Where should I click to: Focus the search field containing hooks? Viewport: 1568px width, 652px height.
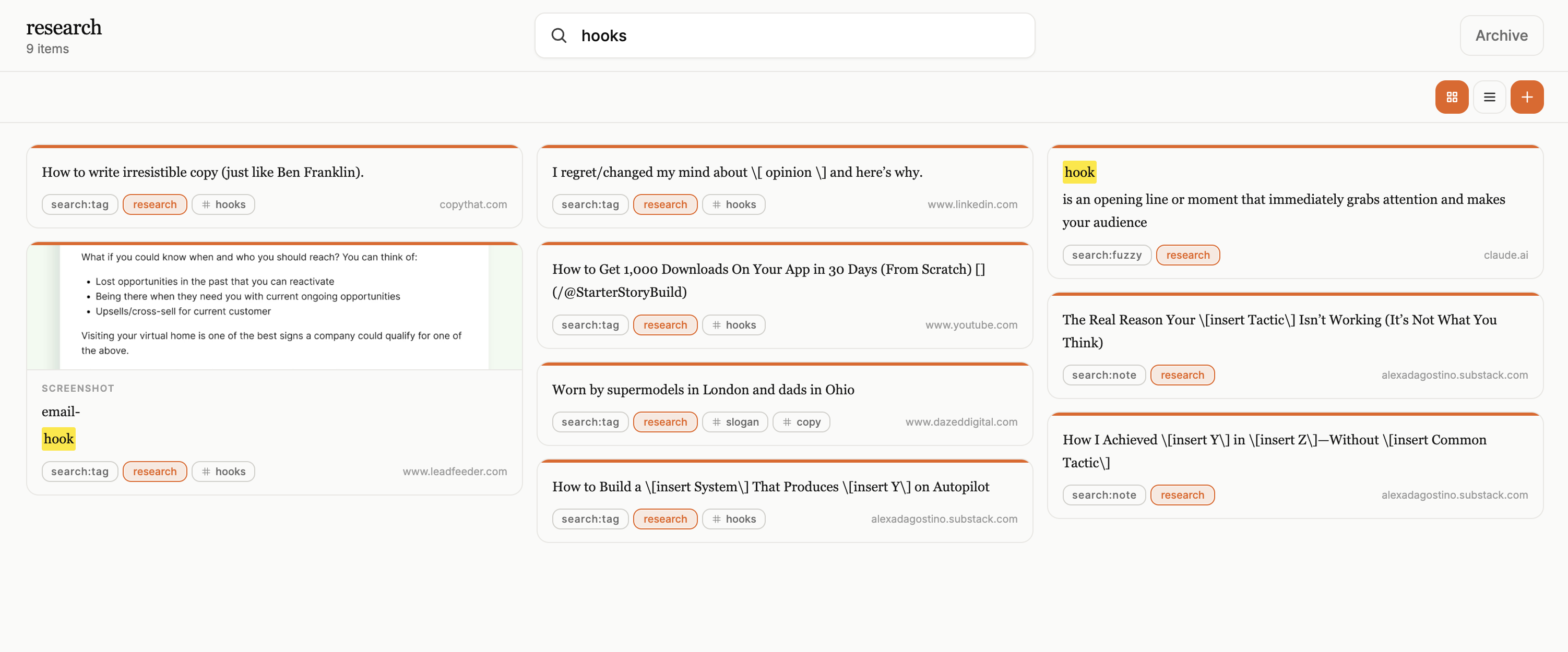785,36
